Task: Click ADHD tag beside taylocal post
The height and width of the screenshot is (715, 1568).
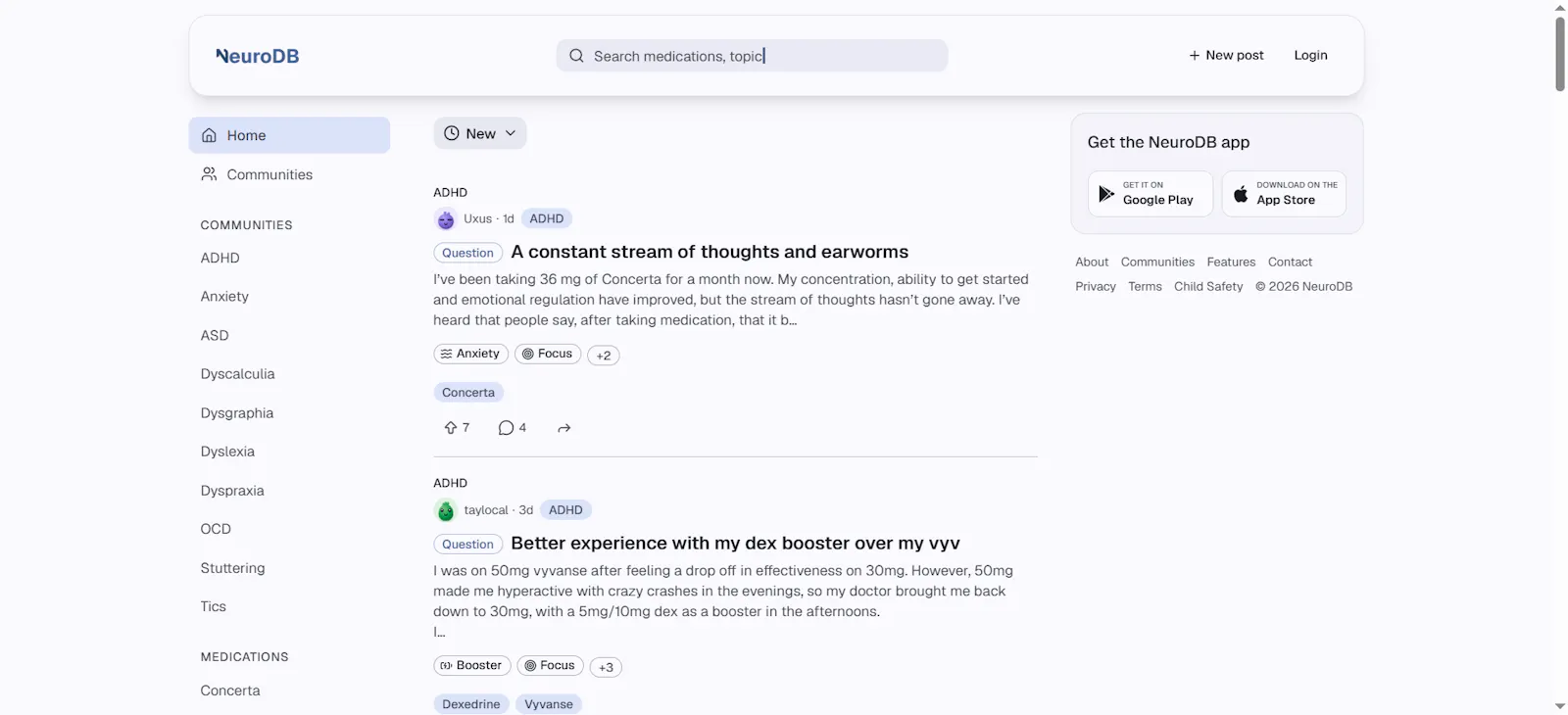Action: point(565,510)
